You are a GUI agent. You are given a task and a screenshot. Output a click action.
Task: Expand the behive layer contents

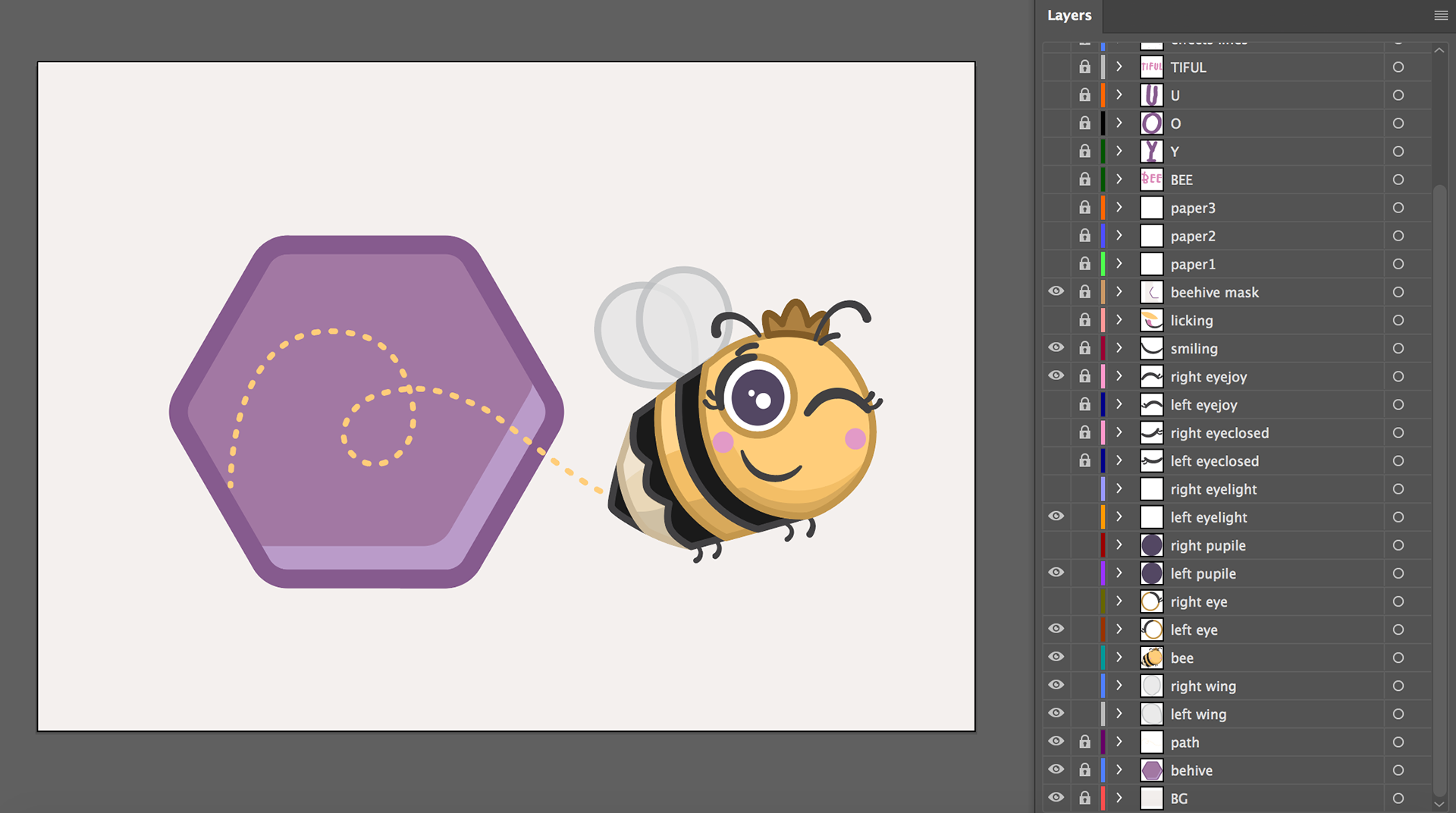(1119, 770)
